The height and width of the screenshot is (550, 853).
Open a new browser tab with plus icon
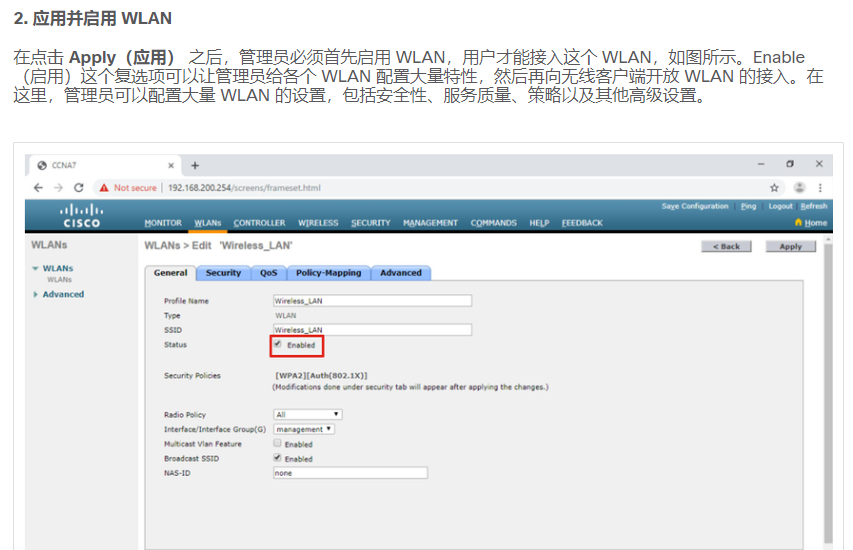coord(195,165)
